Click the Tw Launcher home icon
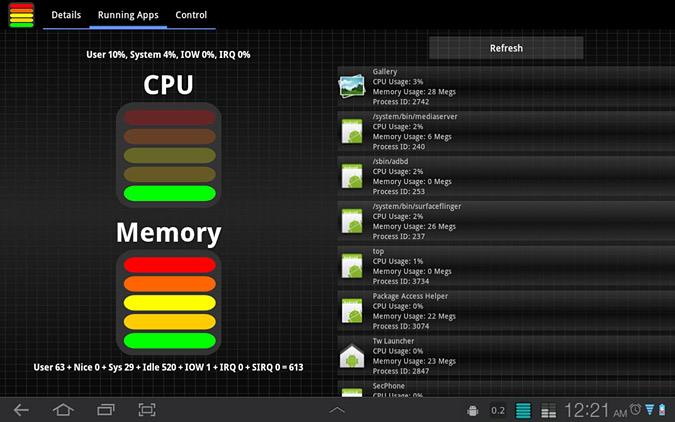 tap(352, 356)
